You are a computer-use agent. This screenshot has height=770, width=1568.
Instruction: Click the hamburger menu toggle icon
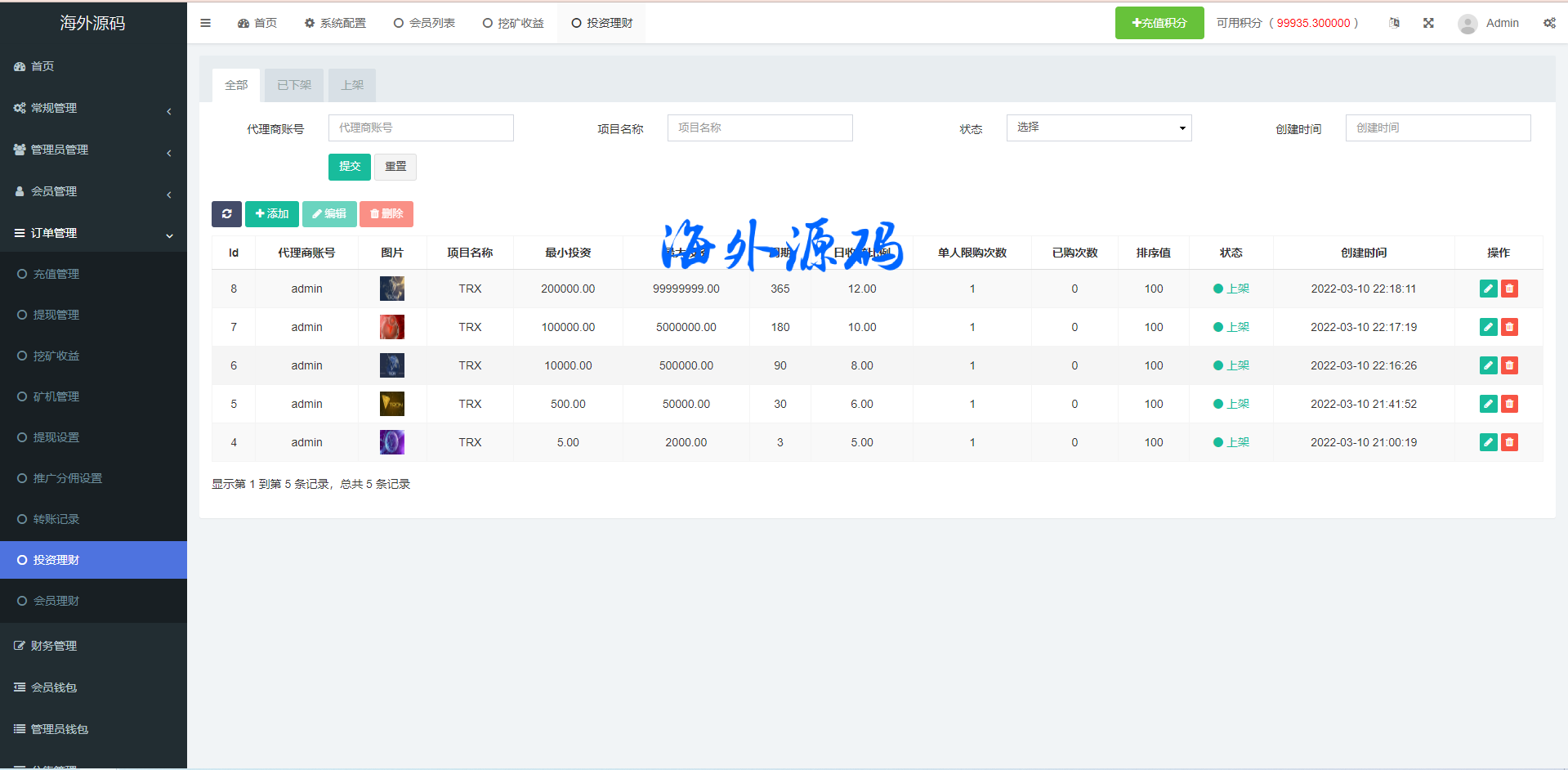206,23
